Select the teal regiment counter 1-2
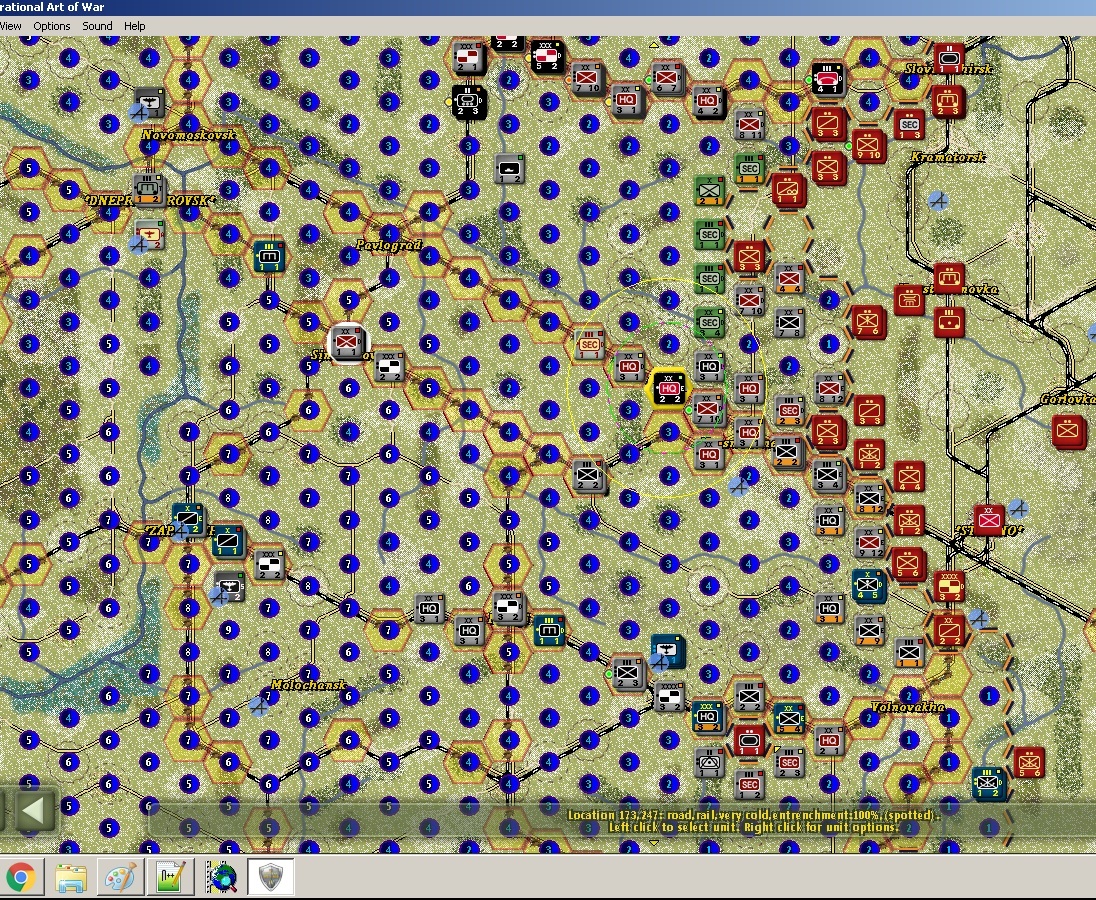The width and height of the screenshot is (1096, 900). point(988,784)
